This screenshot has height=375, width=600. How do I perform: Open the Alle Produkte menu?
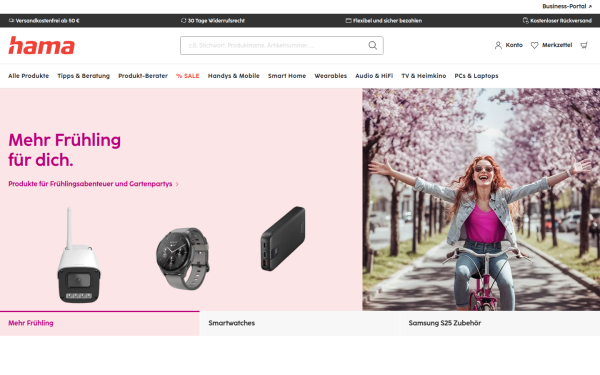pos(29,76)
